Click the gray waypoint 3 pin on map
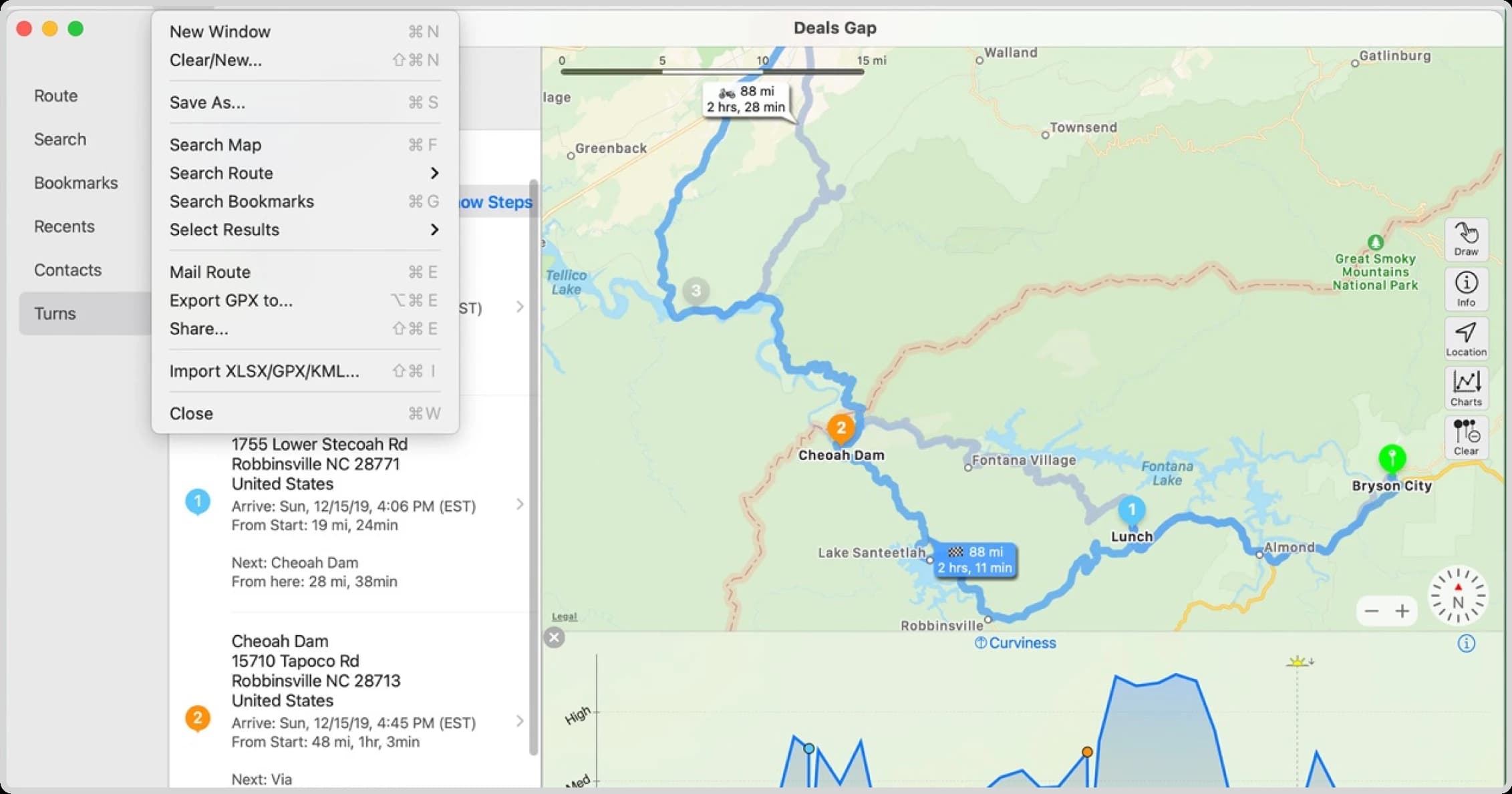 (696, 290)
